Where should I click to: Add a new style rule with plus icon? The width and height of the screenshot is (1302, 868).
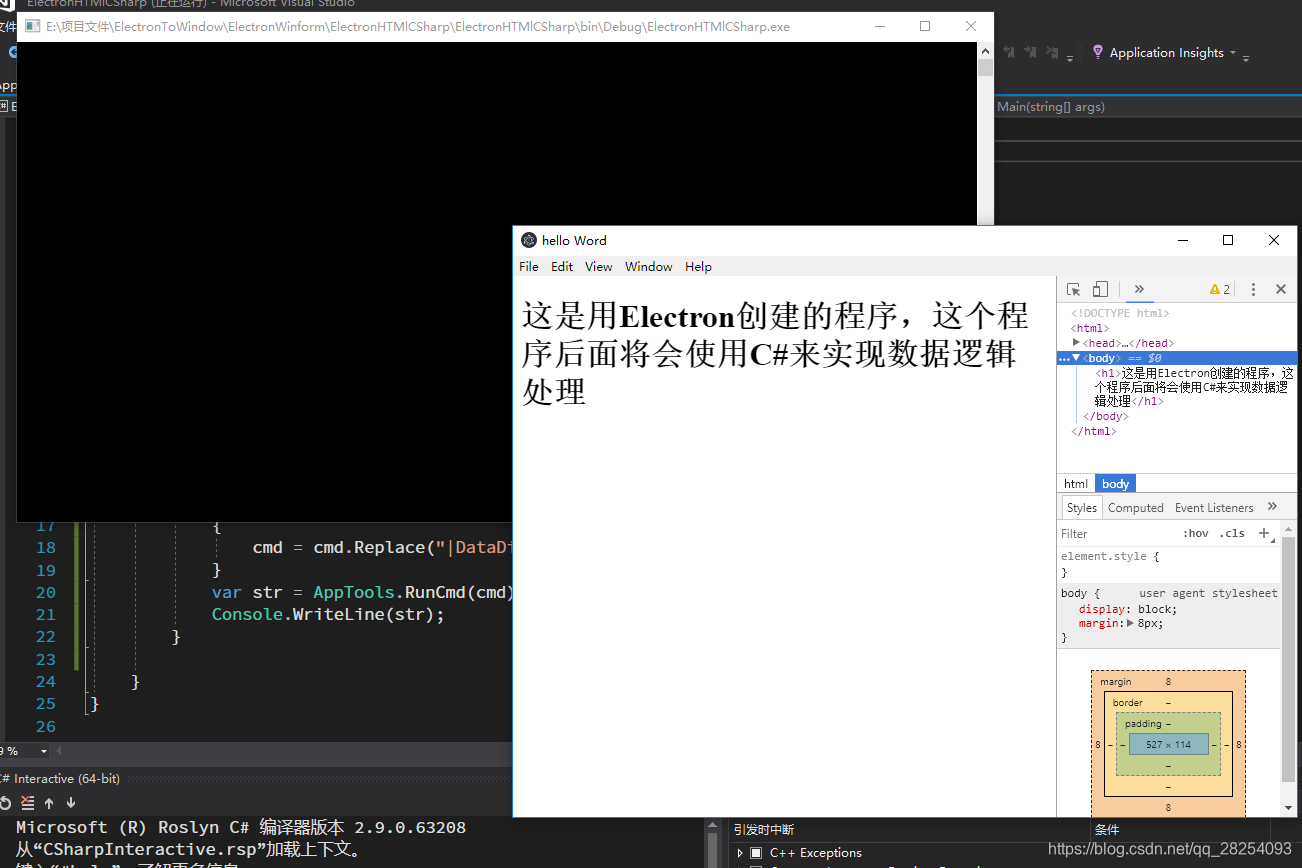(1265, 534)
